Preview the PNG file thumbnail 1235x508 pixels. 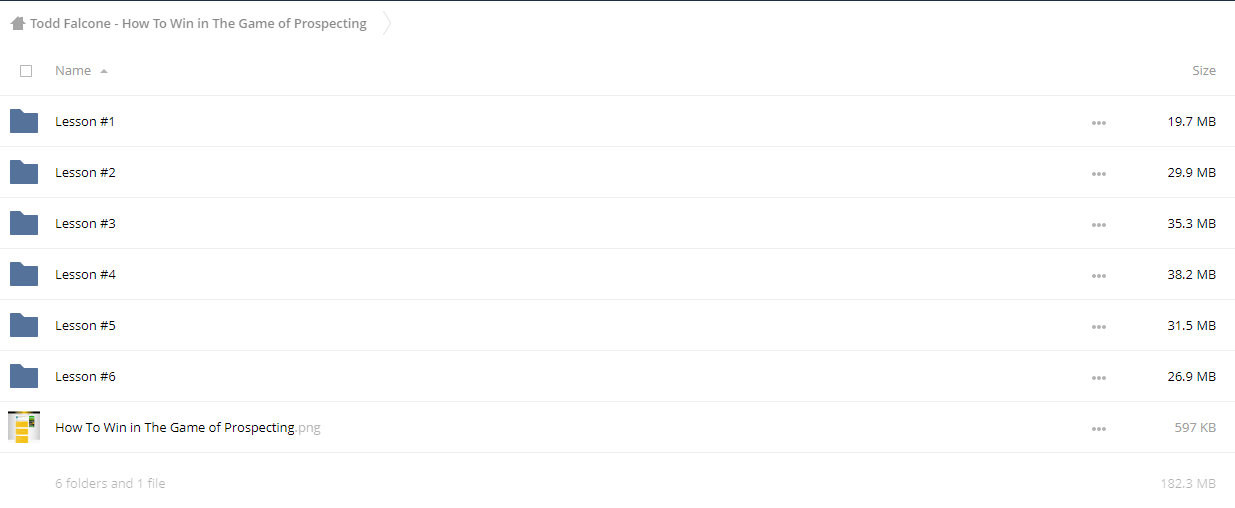click(24, 427)
